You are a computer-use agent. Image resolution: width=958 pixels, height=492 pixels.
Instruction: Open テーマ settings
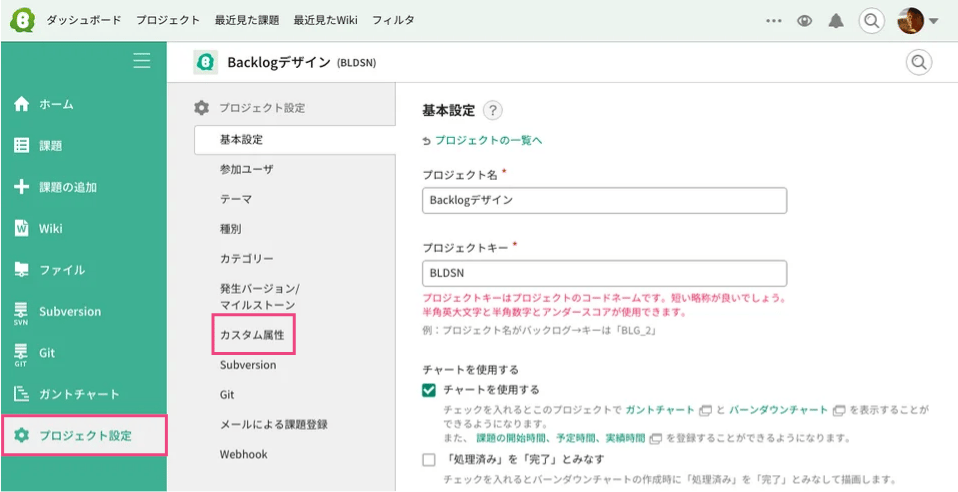(x=236, y=199)
